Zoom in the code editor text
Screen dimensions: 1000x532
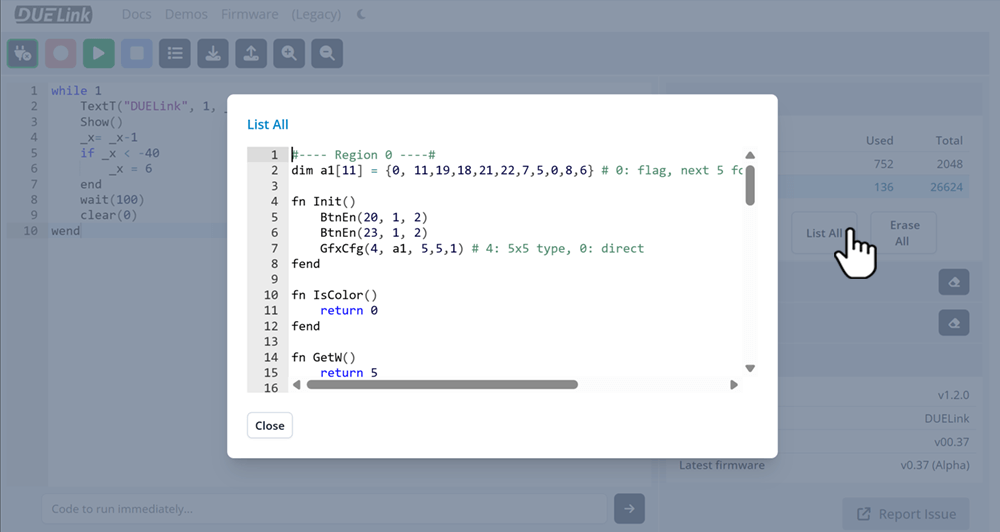289,53
